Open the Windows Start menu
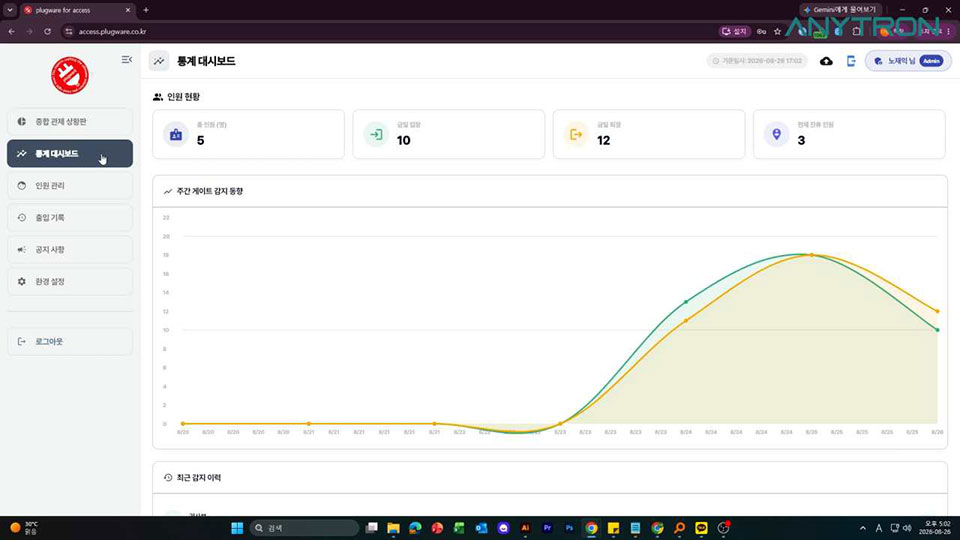Viewport: 960px width, 540px height. 238,528
